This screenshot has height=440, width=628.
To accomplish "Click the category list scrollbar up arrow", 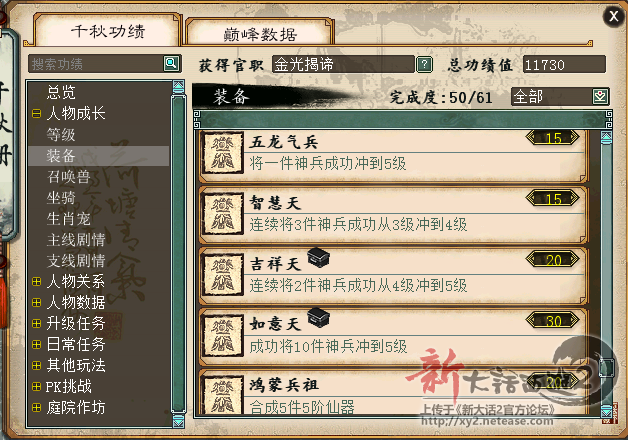I will point(178,87).
